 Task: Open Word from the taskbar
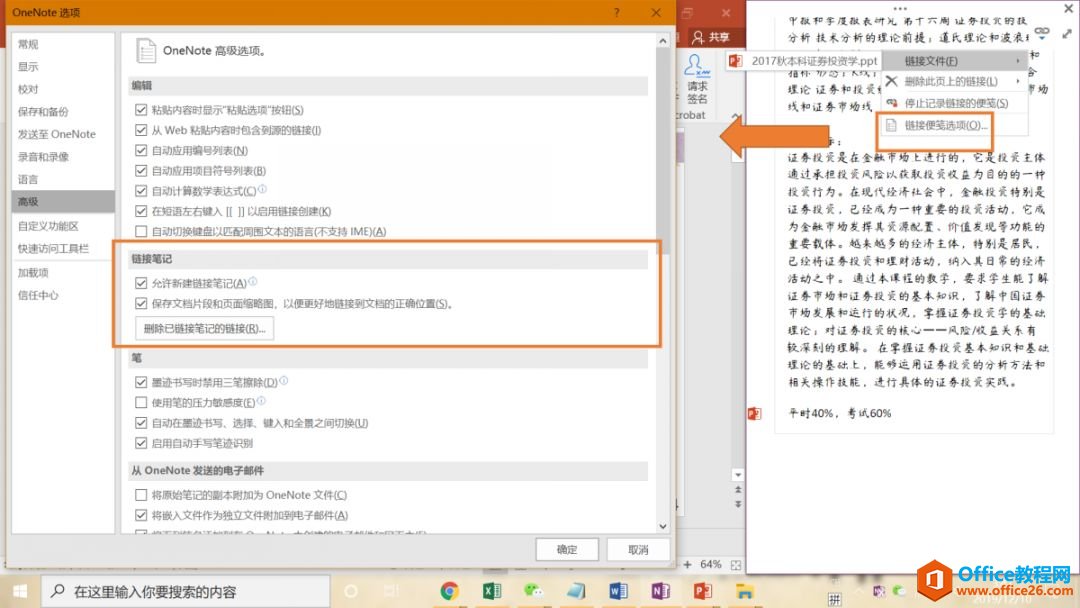(x=617, y=591)
